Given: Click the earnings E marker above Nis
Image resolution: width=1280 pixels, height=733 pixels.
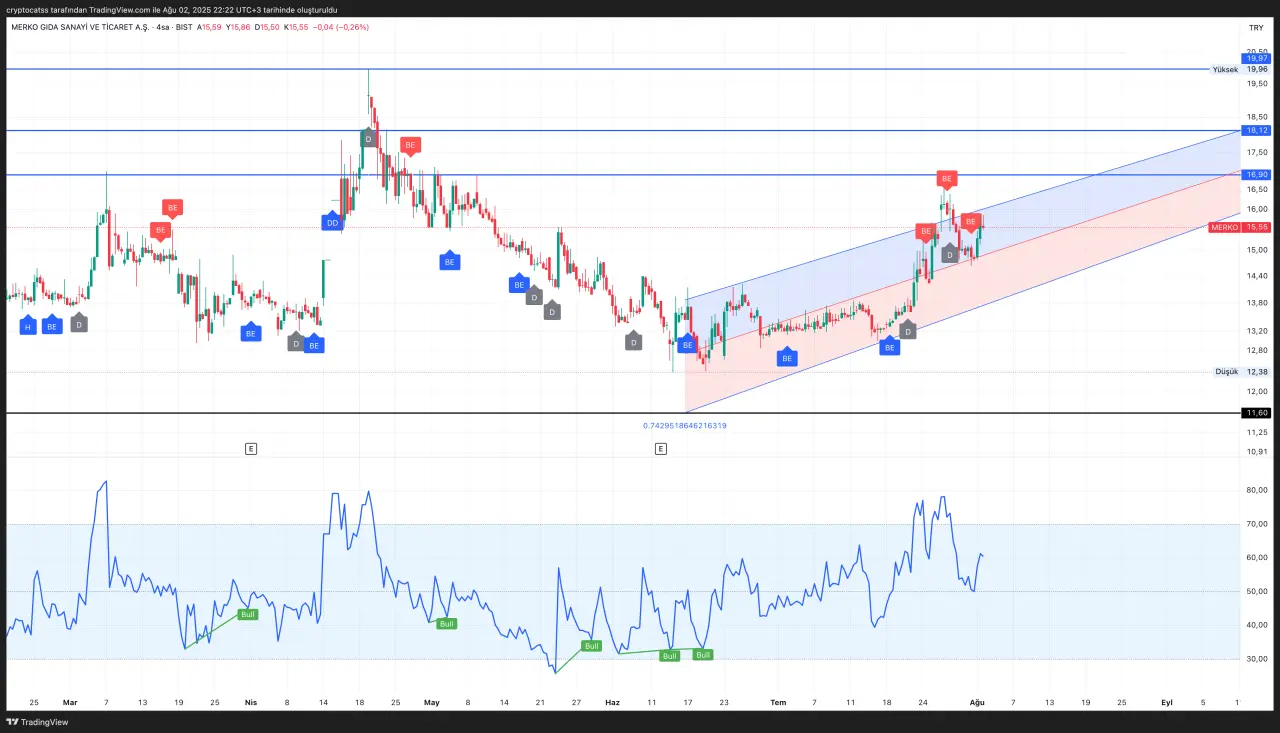Looking at the screenshot, I should tap(251, 449).
